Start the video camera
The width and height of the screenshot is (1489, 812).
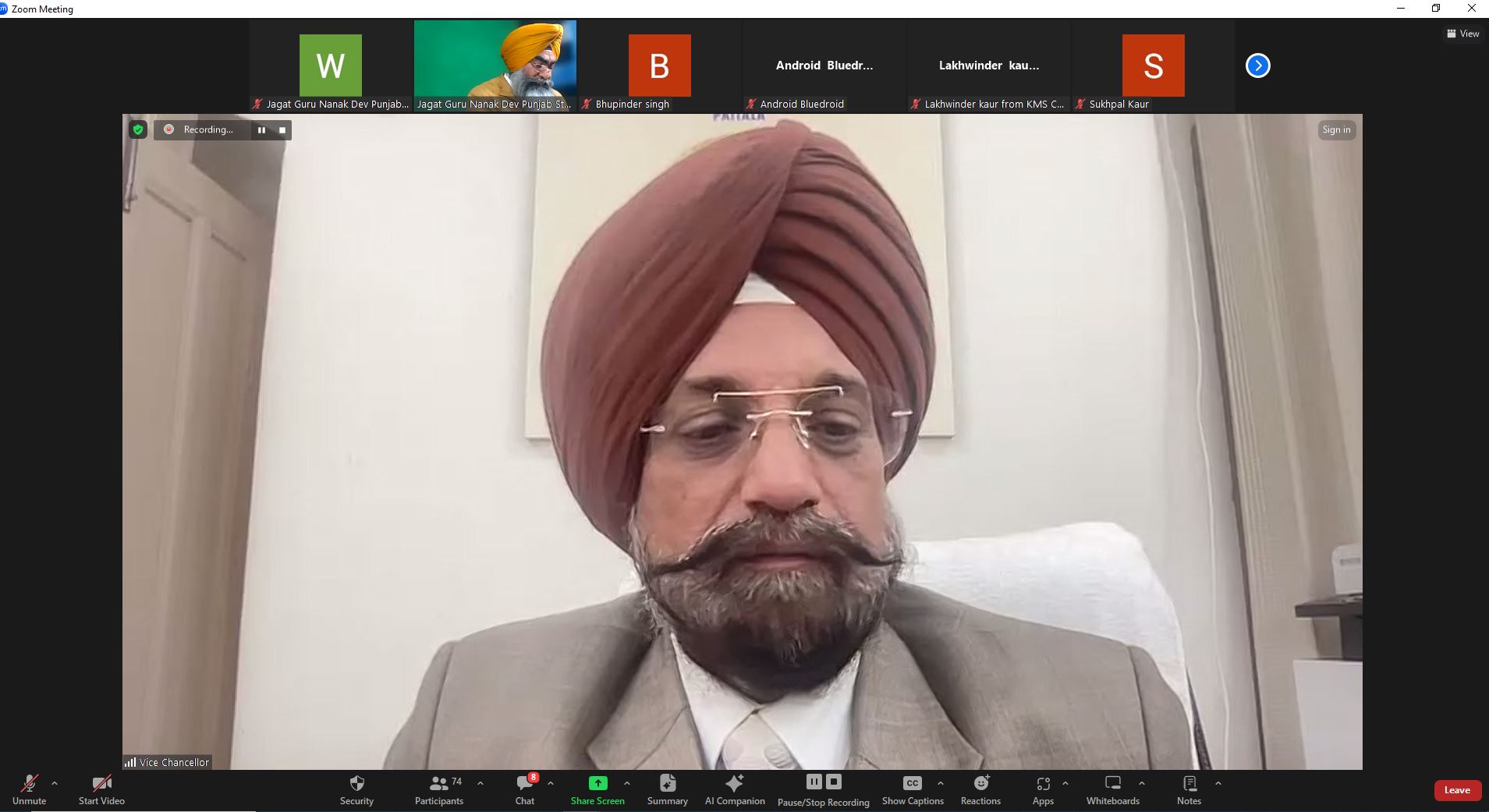coord(101,789)
